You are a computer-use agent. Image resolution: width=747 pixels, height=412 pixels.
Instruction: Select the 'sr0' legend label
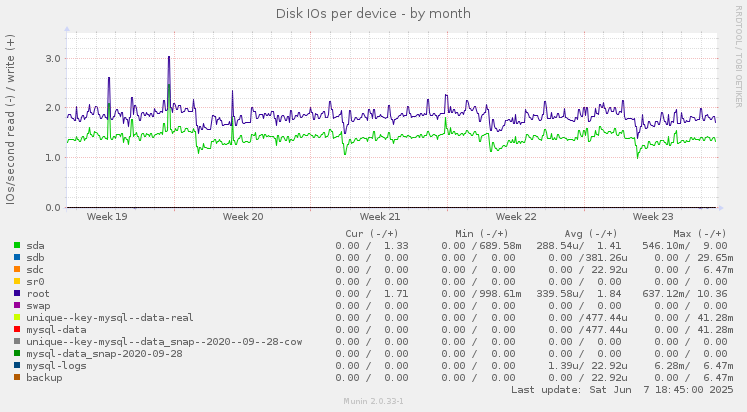tap(35, 281)
